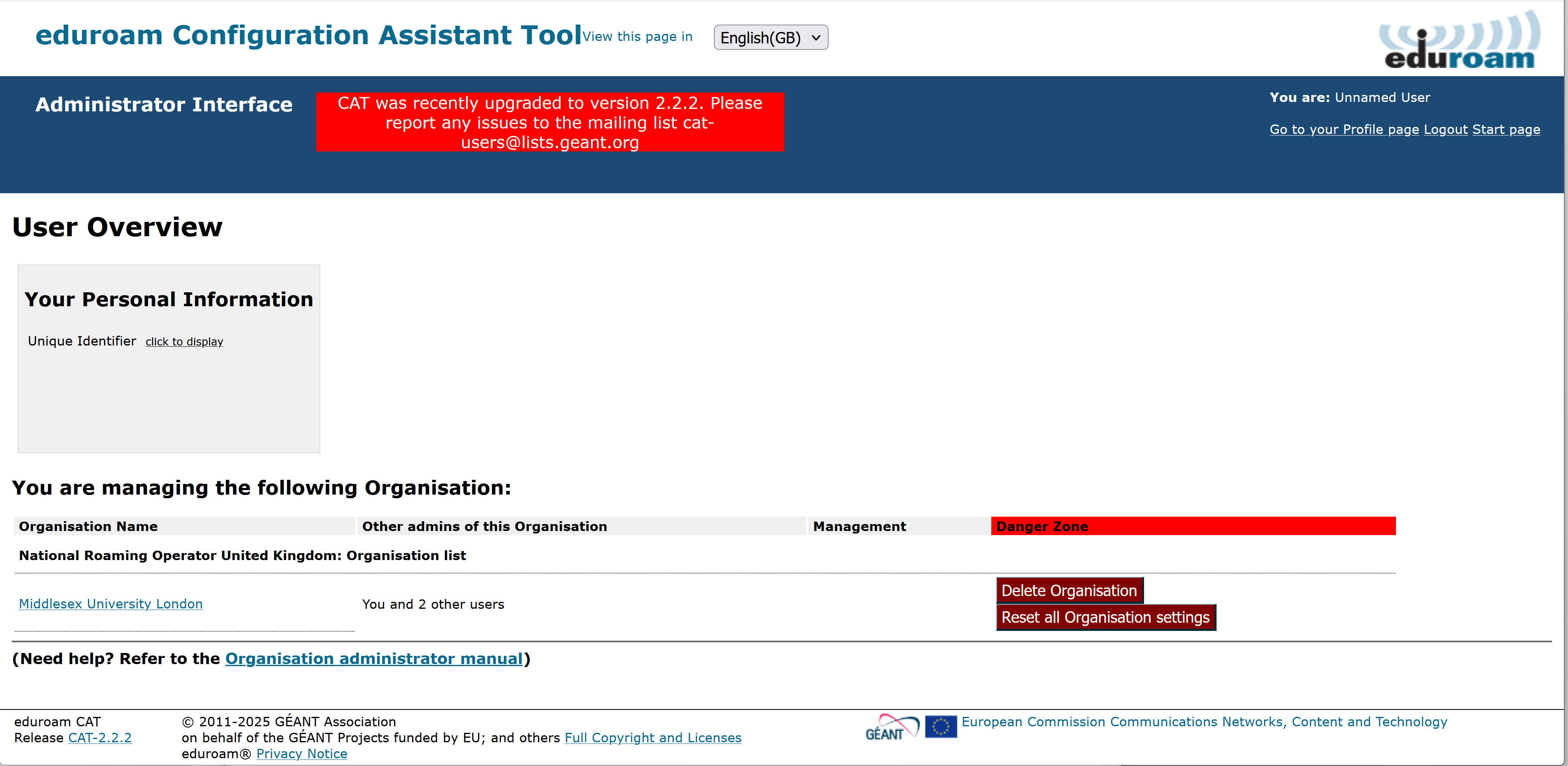
Task: Click the User Overview heading
Action: [118, 227]
